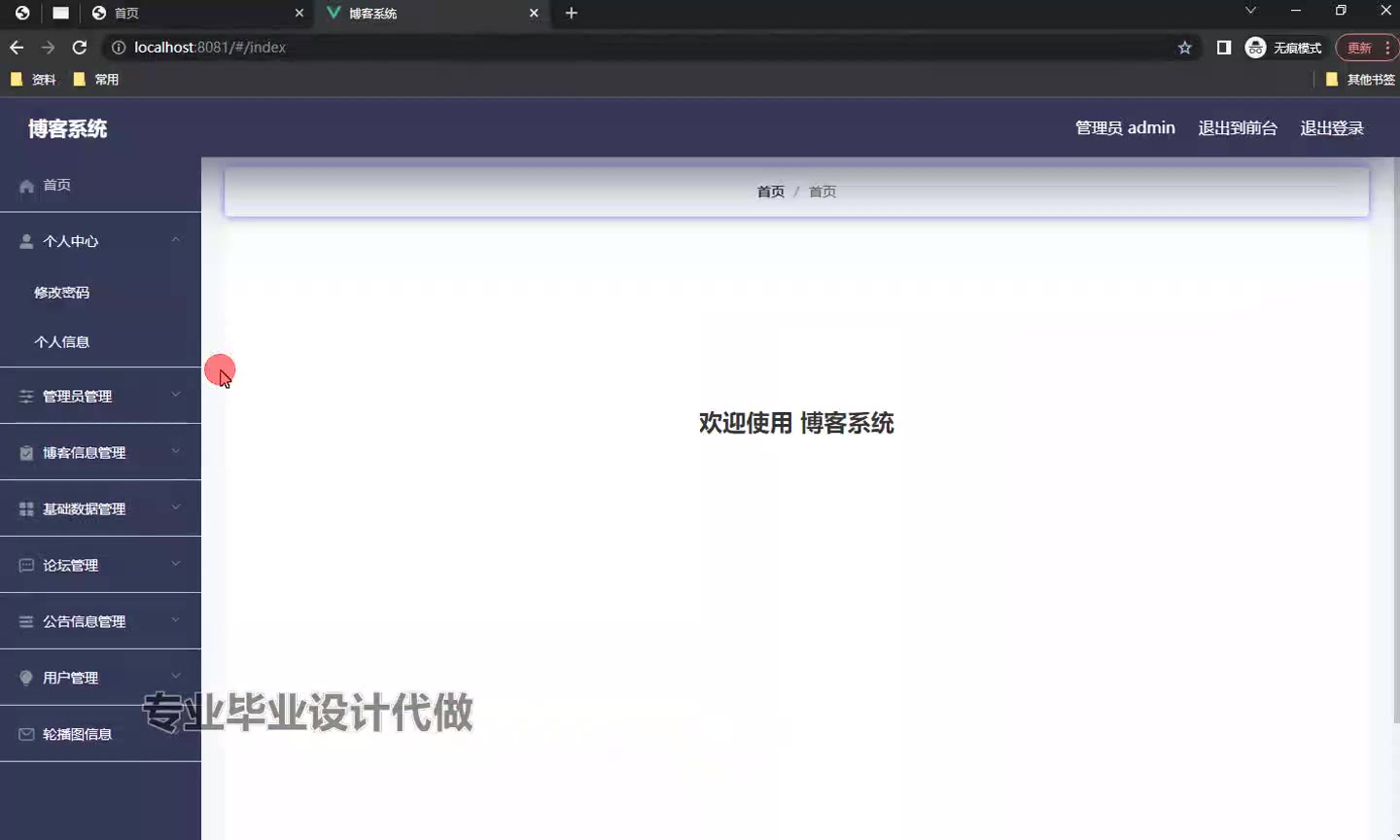Screen dimensions: 1400x840
Task: Click 管理员 admin in the header
Action: click(1125, 128)
